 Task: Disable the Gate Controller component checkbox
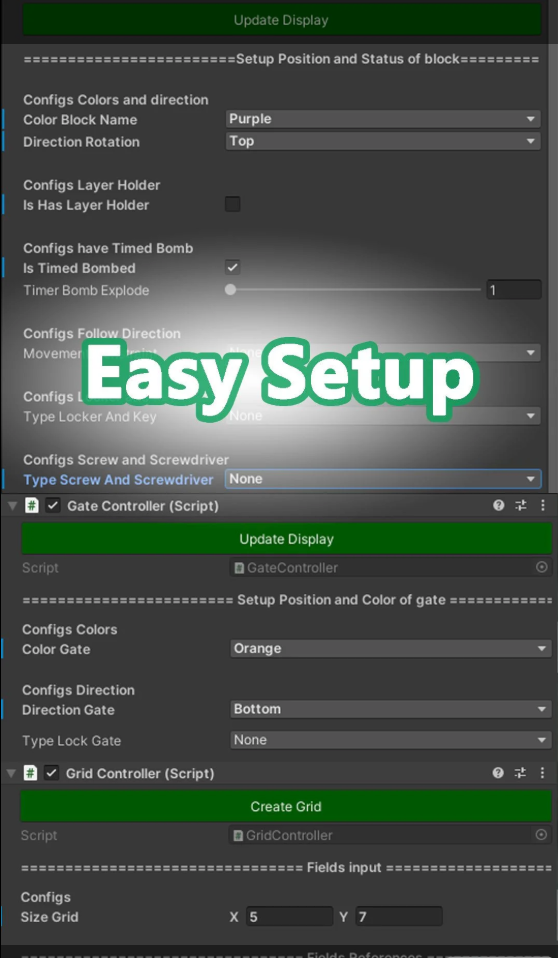pos(53,505)
